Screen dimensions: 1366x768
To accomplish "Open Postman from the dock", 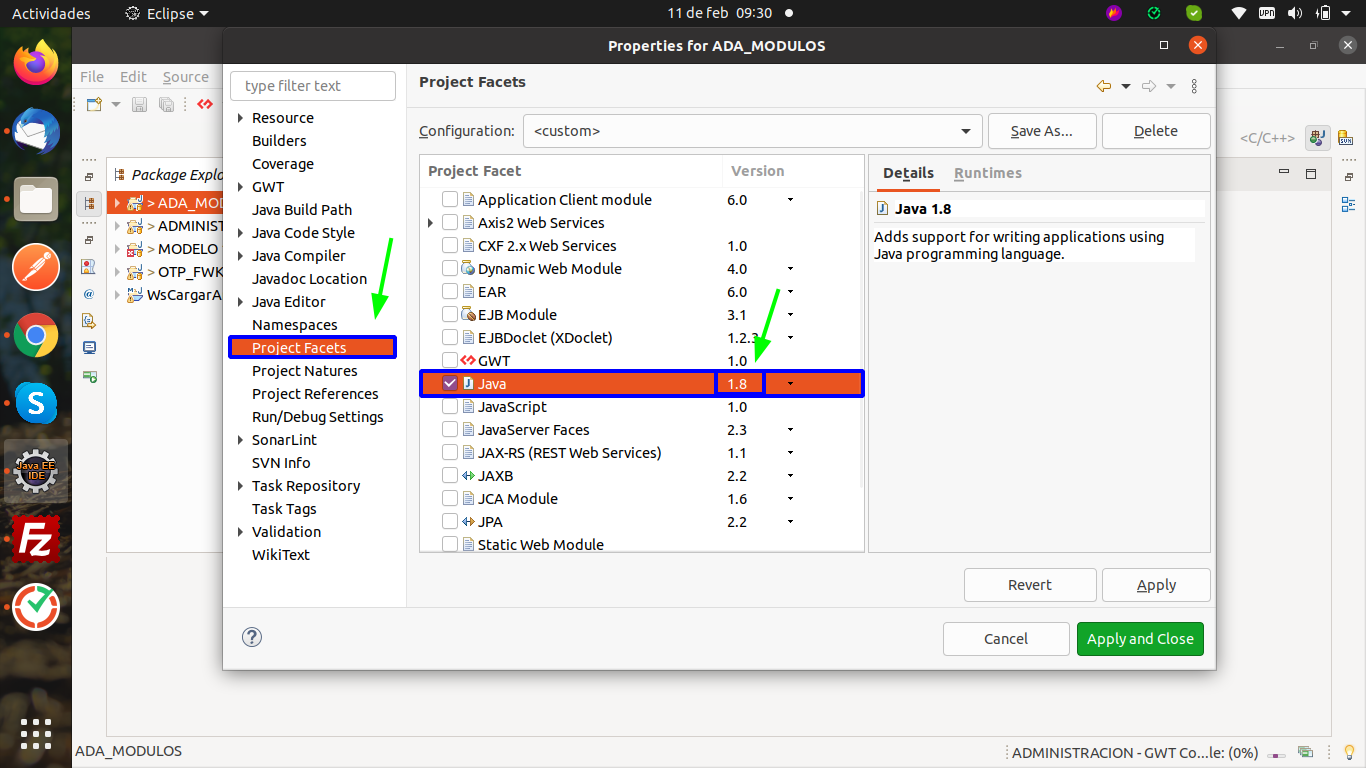I will pyautogui.click(x=36, y=268).
